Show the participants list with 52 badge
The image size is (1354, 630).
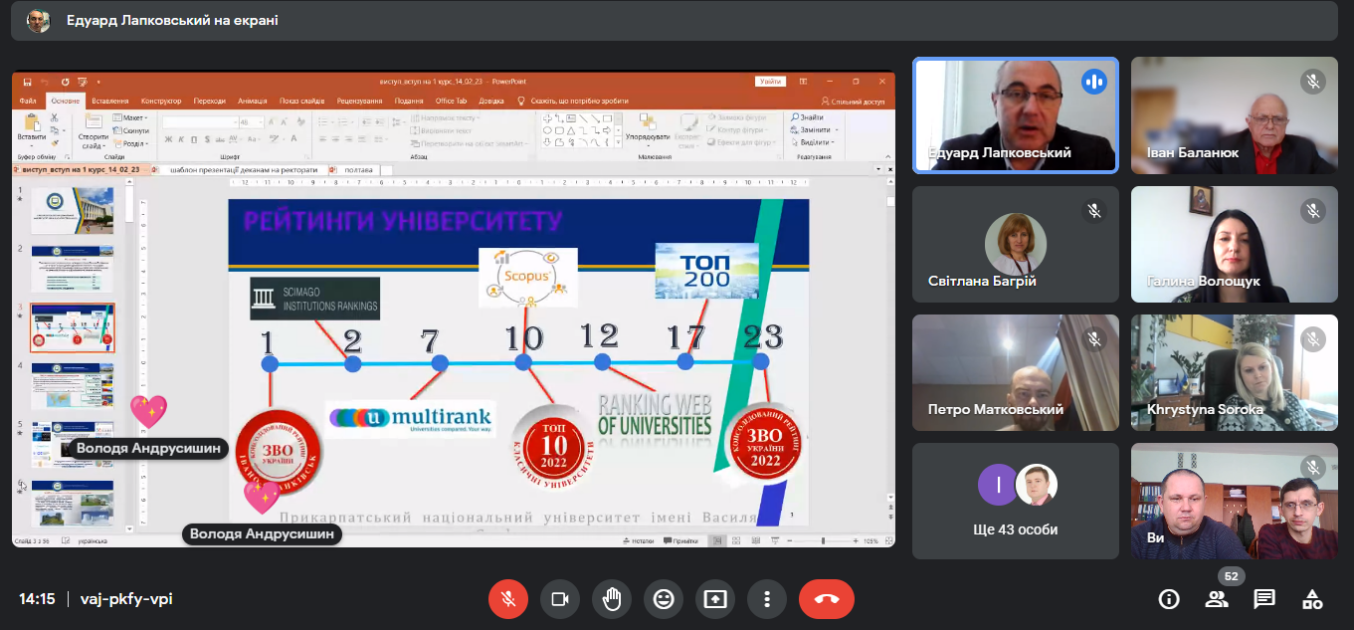click(1216, 599)
